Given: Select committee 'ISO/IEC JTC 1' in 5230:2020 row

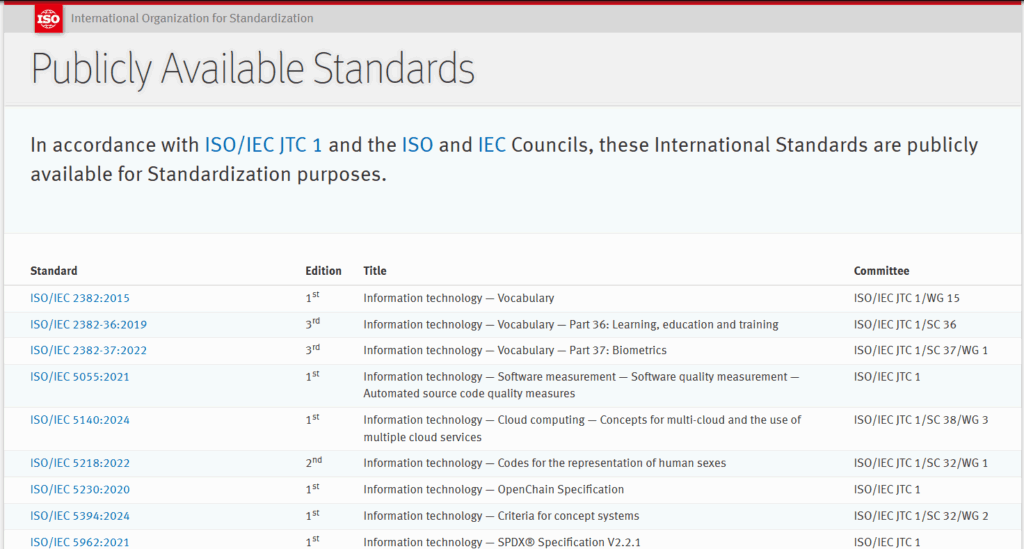Looking at the screenshot, I should [x=887, y=490].
